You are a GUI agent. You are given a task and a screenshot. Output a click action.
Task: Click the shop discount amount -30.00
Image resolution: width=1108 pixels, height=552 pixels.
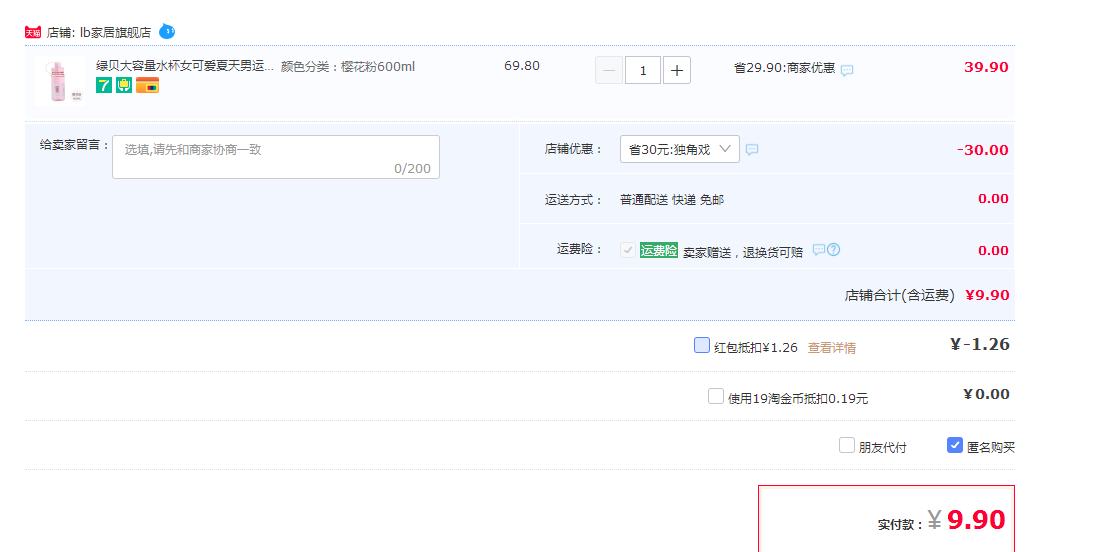pos(983,150)
